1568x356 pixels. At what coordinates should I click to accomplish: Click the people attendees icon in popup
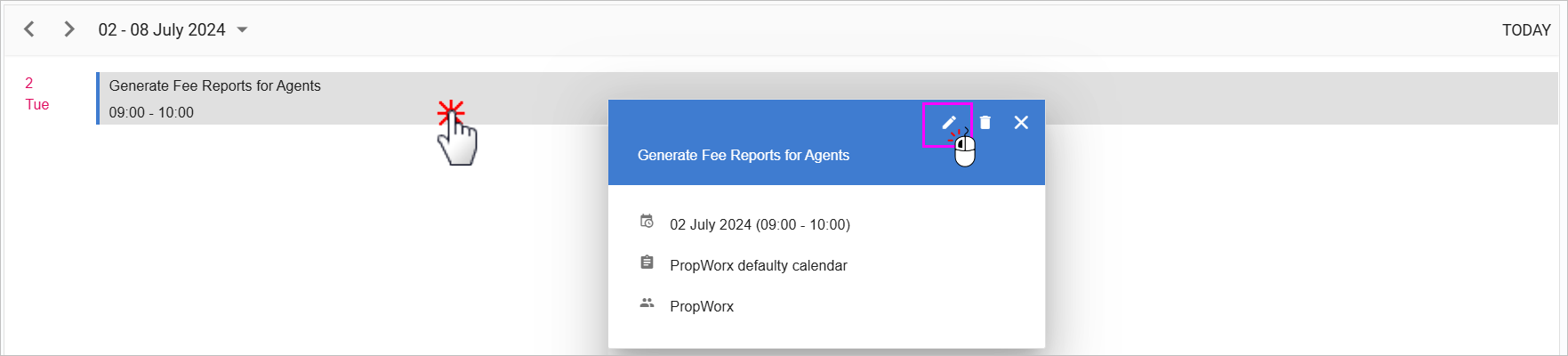coord(647,303)
